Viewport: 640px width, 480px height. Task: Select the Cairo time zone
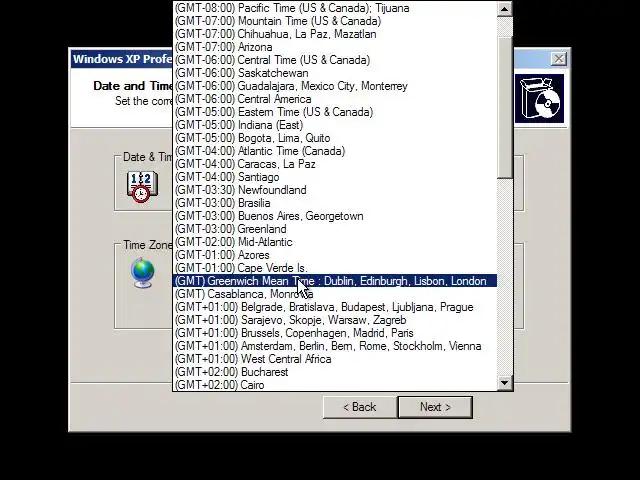[335, 385]
